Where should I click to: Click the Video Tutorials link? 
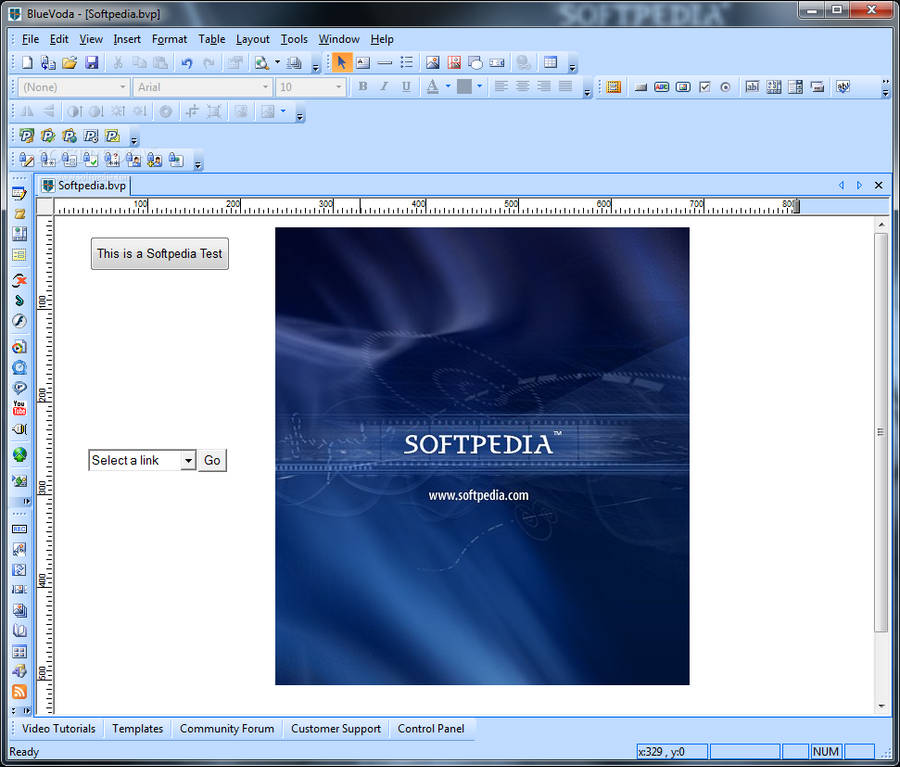59,729
